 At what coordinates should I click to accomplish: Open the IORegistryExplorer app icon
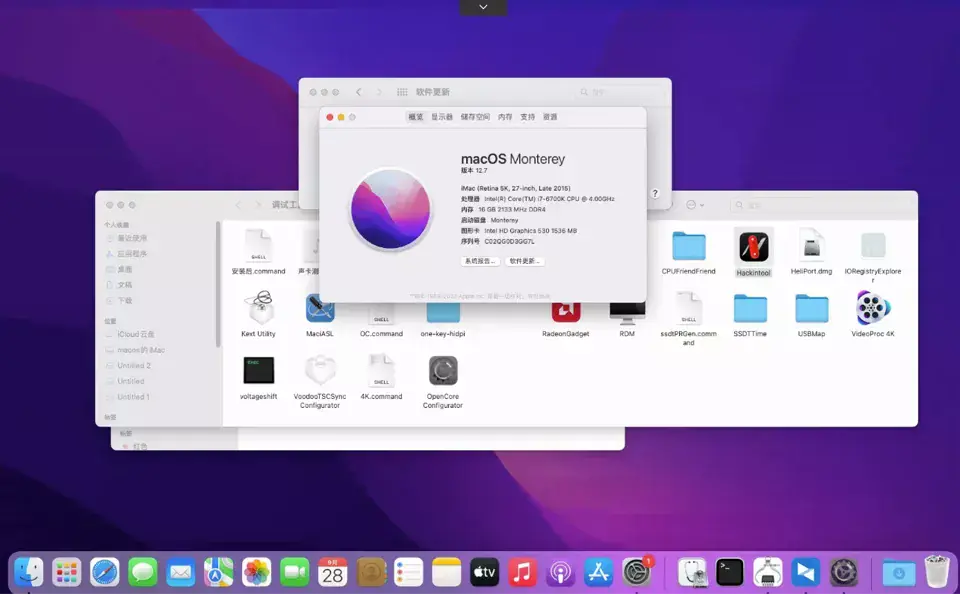[x=872, y=246]
